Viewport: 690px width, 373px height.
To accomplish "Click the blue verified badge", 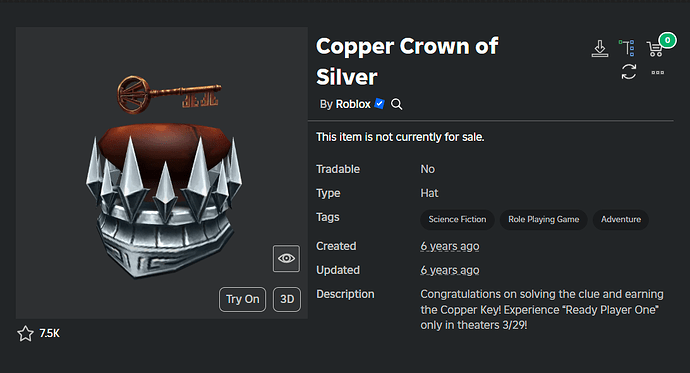I will tap(379, 104).
